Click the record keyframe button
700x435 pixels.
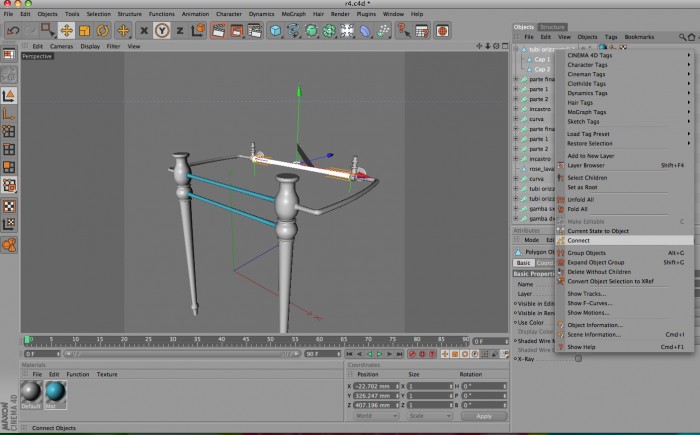[412, 354]
